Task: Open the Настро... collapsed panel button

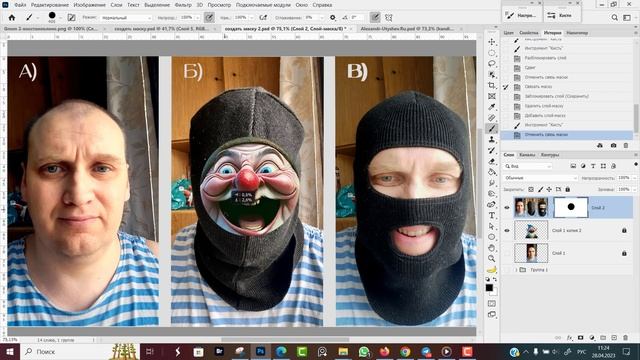Action: click(x=522, y=16)
